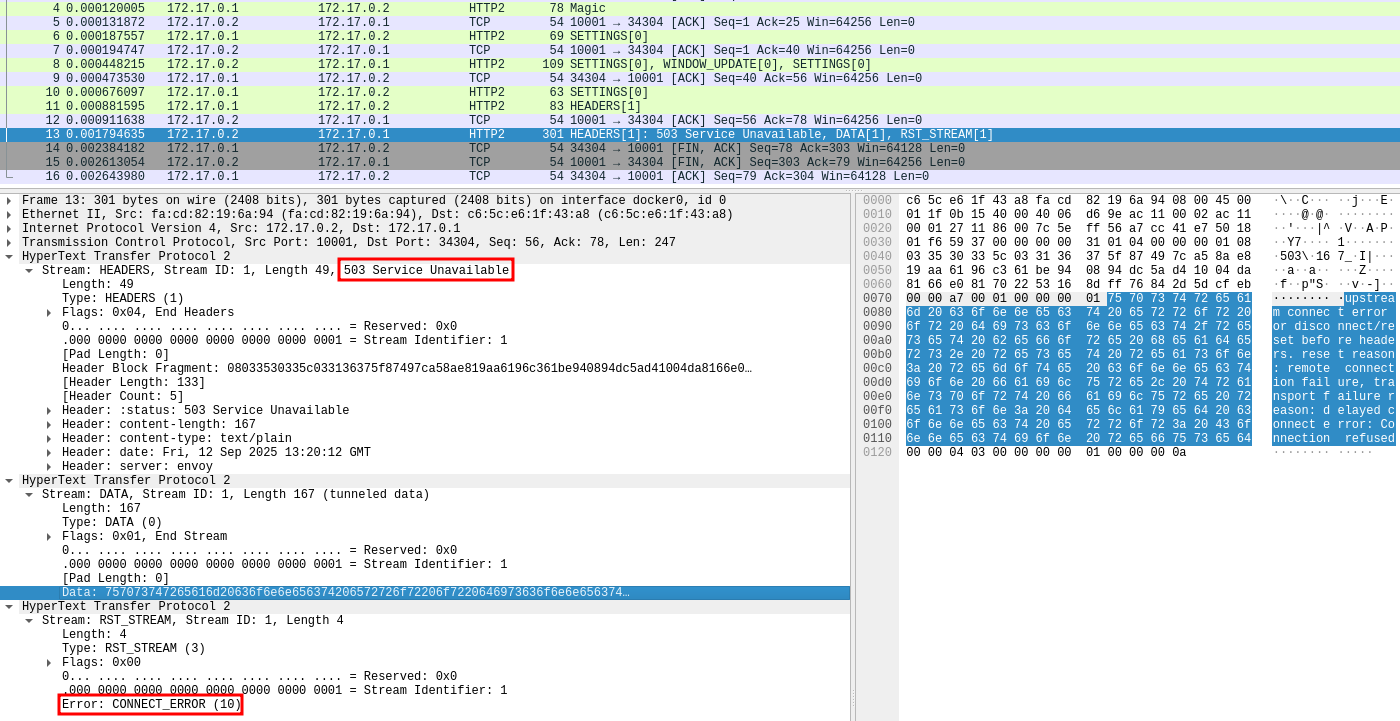Select packet 8 SETTINGS, WINDOW_UPDATE row
Screen dimensions: 1400x721
pos(400,65)
